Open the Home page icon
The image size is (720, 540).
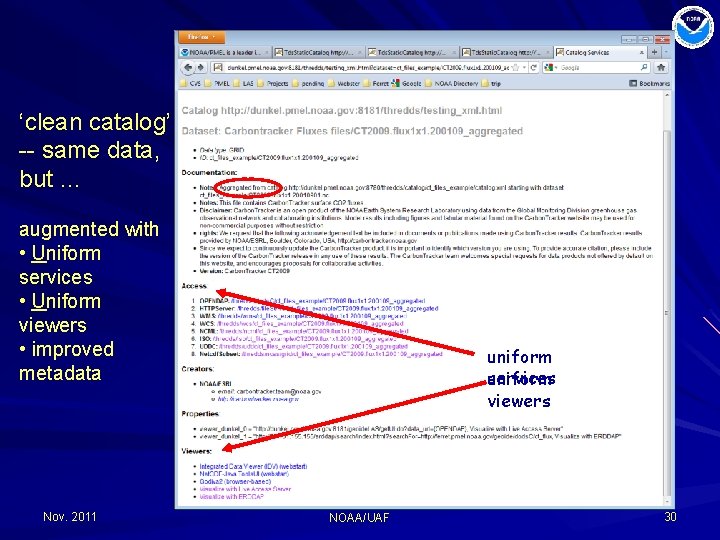click(x=661, y=68)
